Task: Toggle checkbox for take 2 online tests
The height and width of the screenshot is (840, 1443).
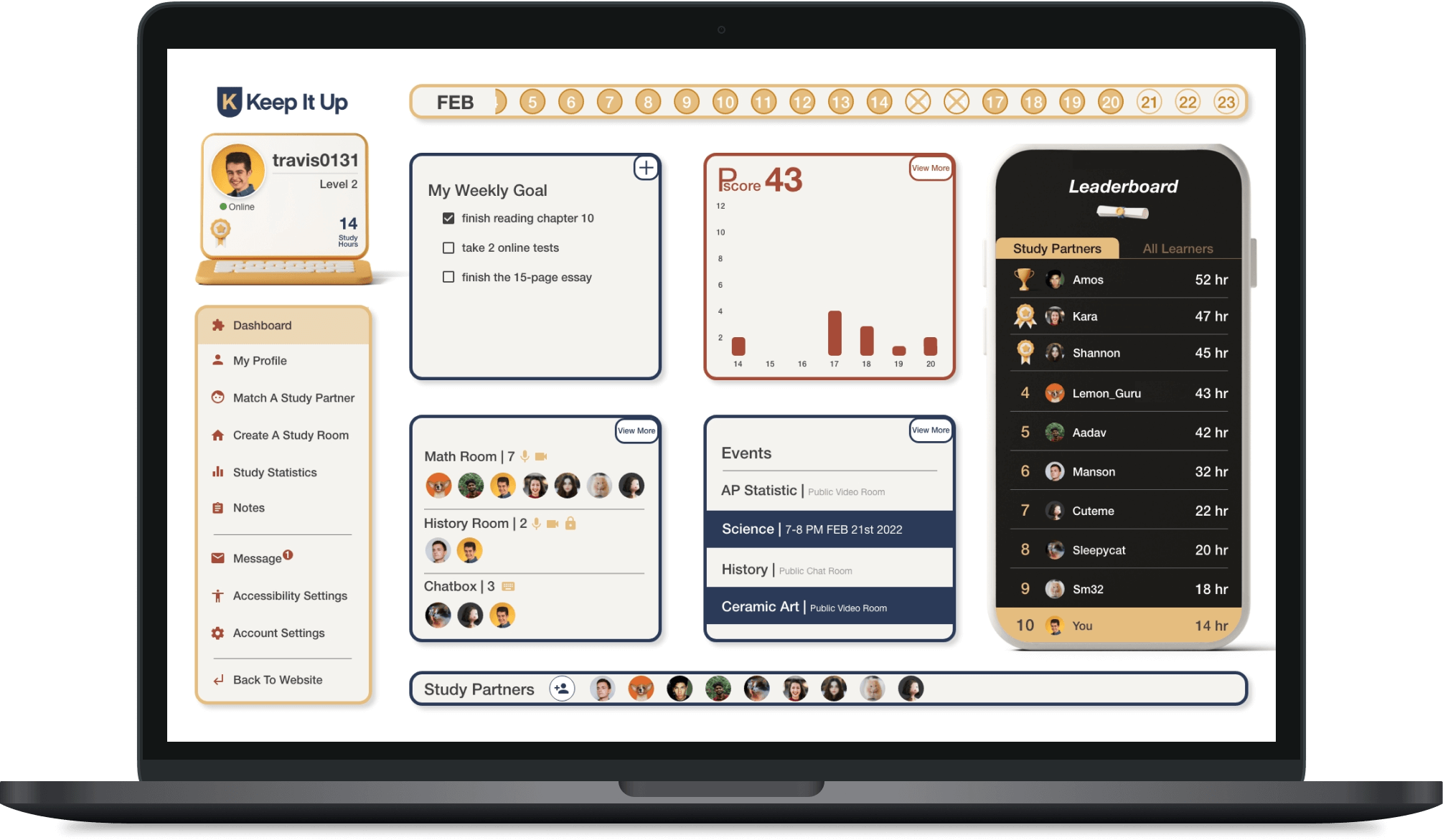Action: (448, 247)
